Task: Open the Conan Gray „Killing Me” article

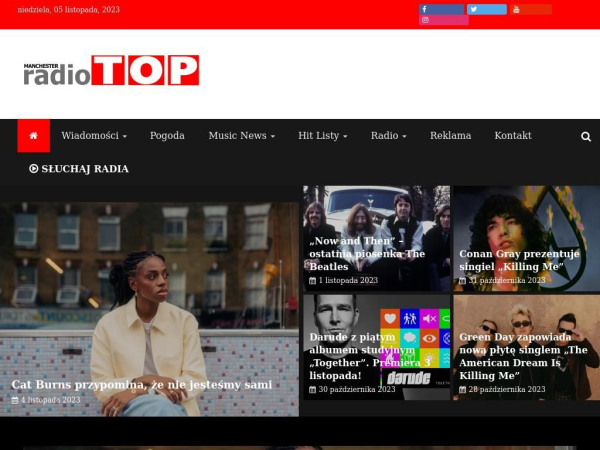Action: pos(519,260)
